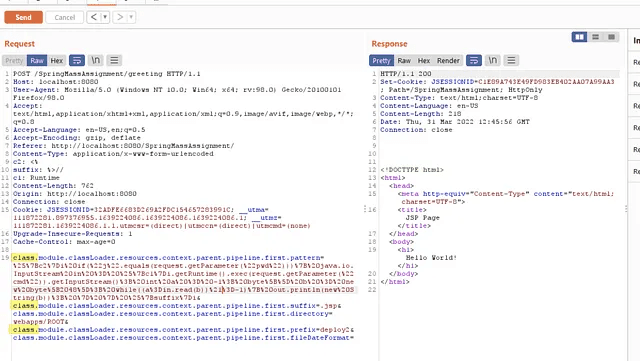Image resolution: width=640 pixels, height=361 pixels.
Task: Click the <!DOCTYPE html> line in response
Action: (x=412, y=170)
